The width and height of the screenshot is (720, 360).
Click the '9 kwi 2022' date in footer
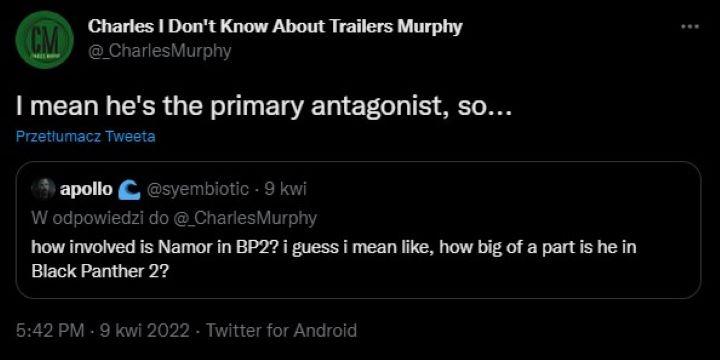tap(145, 331)
